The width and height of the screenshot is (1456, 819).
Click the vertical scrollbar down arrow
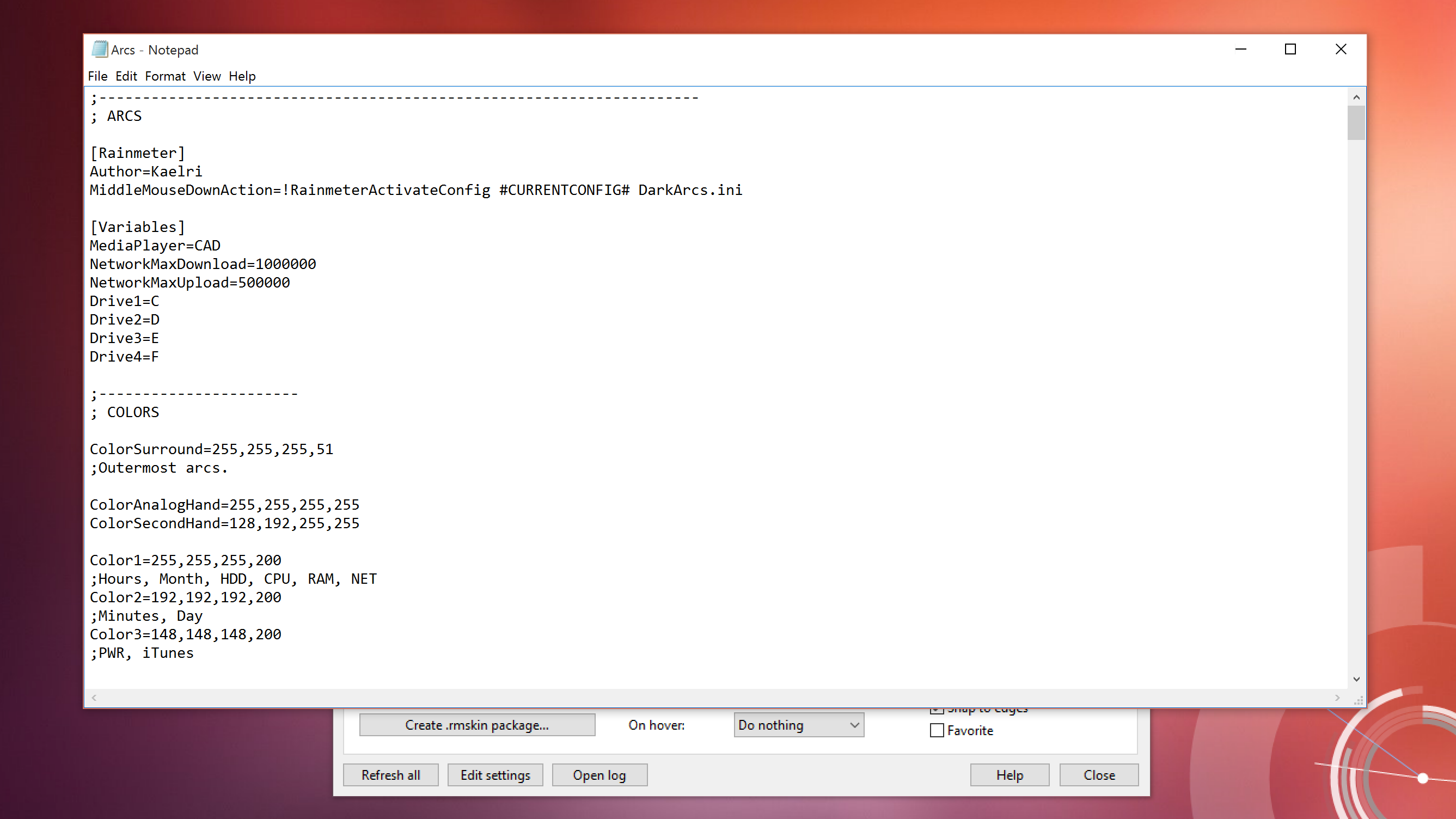click(1356, 679)
